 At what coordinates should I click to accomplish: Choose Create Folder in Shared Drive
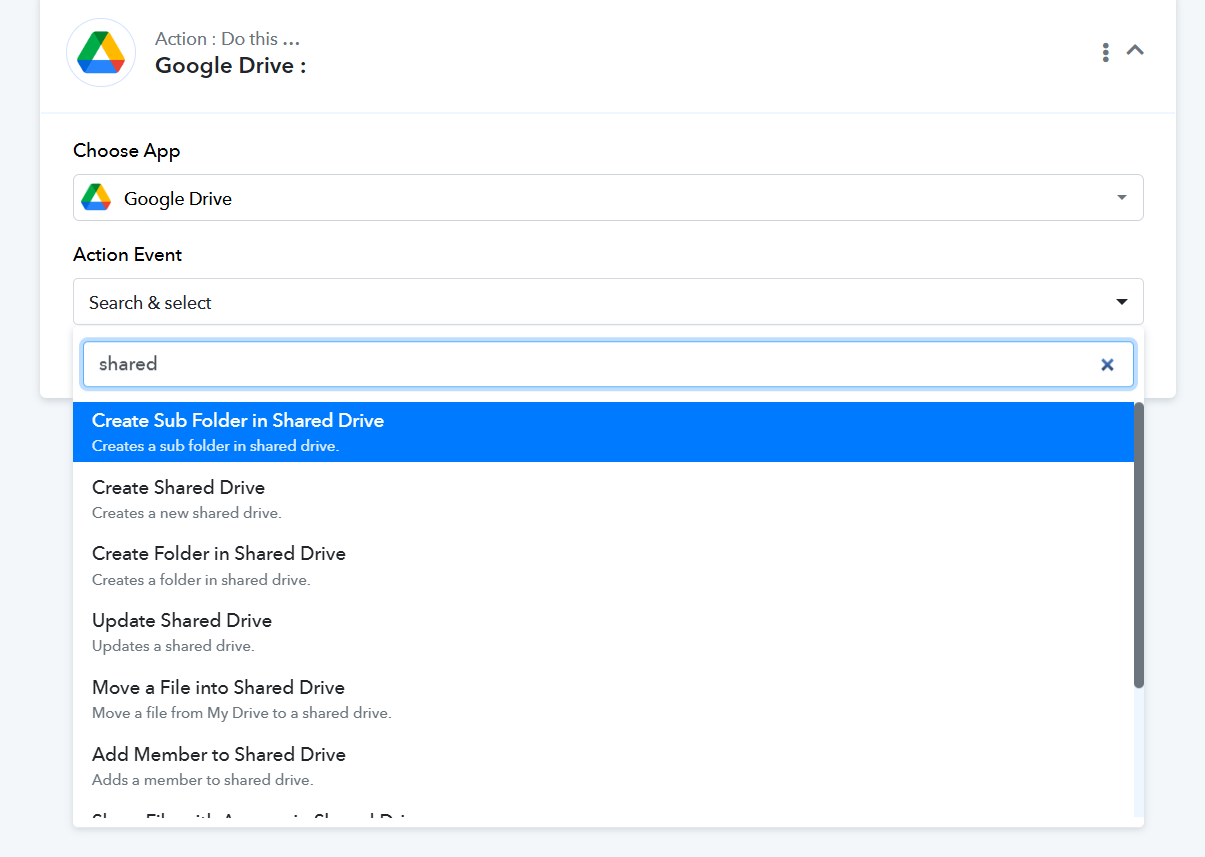(603, 565)
